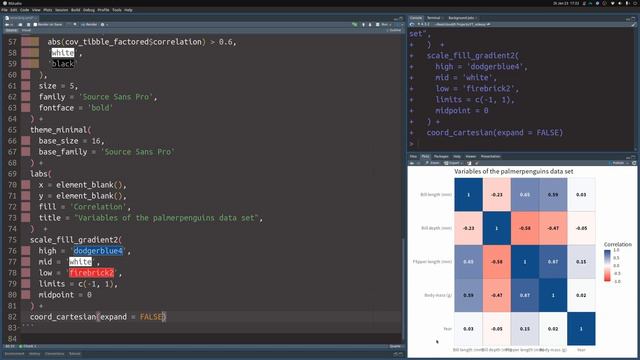Open the Export dropdown in Plots pane

(463, 163)
